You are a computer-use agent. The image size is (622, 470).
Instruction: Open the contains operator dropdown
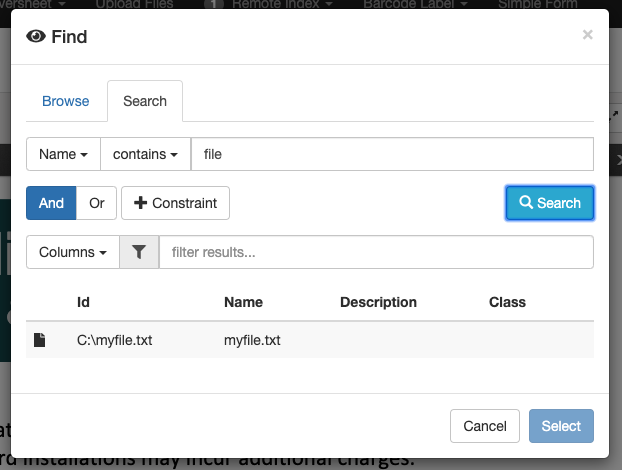[x=145, y=154]
